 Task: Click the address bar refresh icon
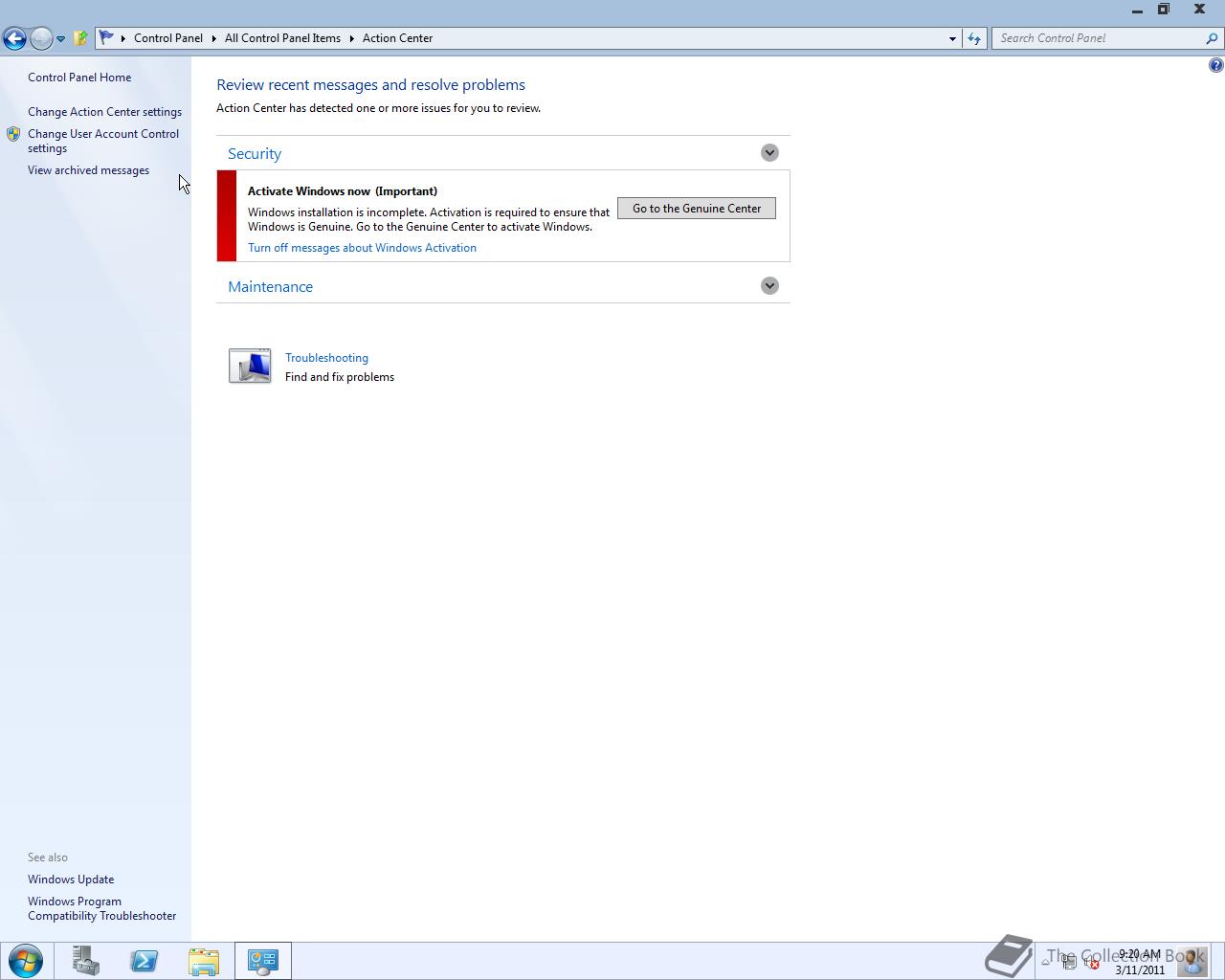[974, 38]
